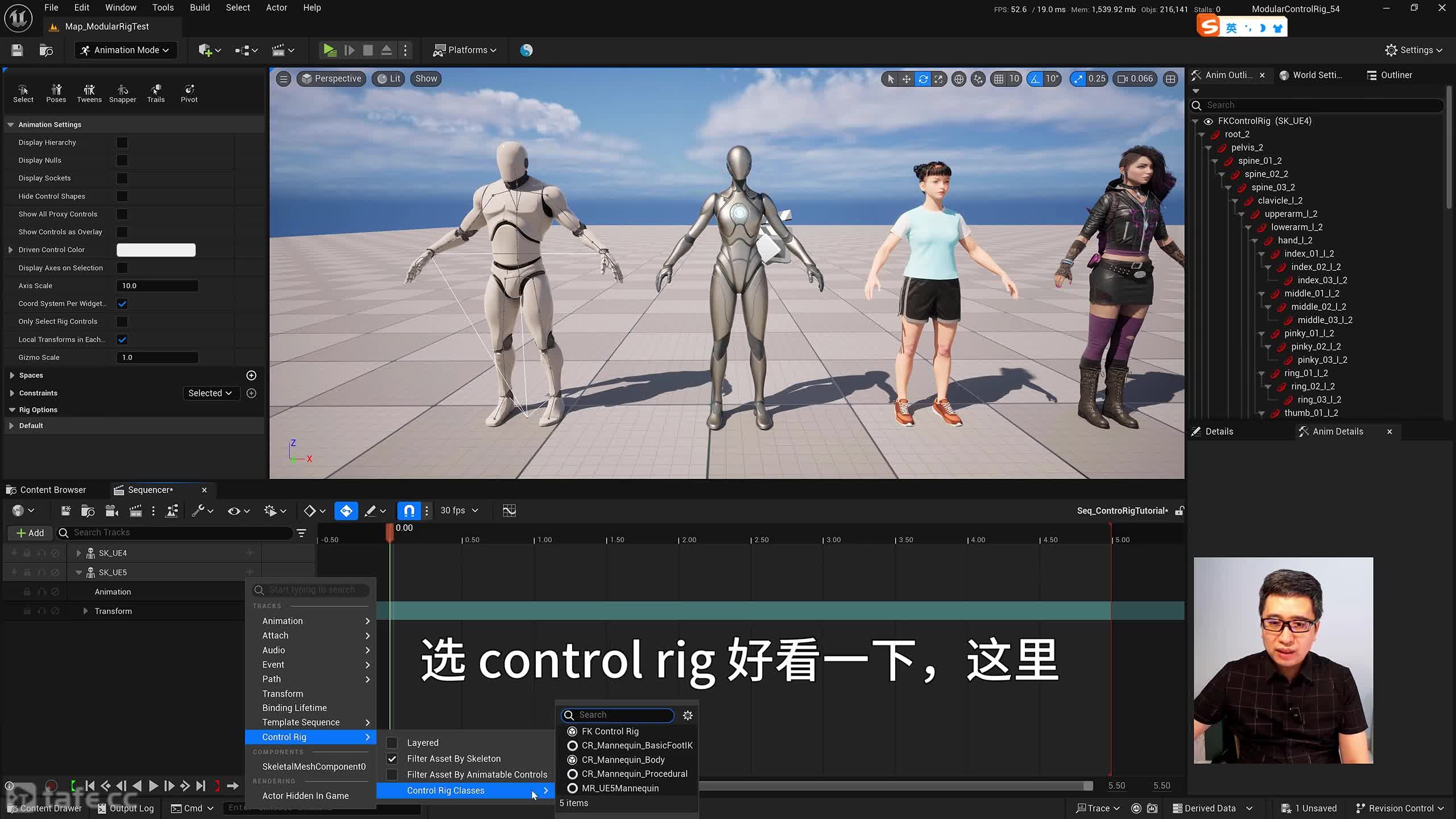Open the Tweens tool
This screenshot has height=819, width=1456.
coord(89,93)
